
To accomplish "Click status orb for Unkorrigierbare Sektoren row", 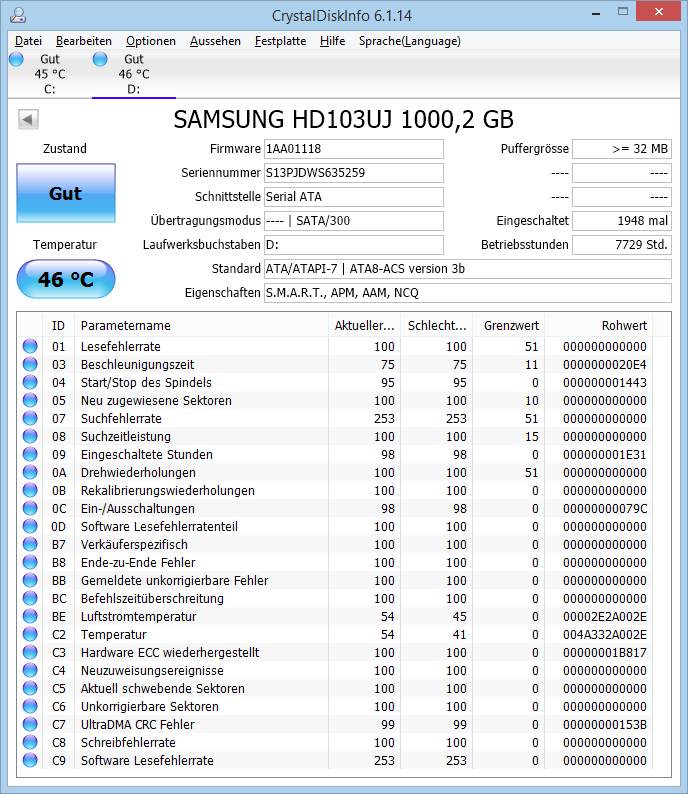I will (x=30, y=706).
